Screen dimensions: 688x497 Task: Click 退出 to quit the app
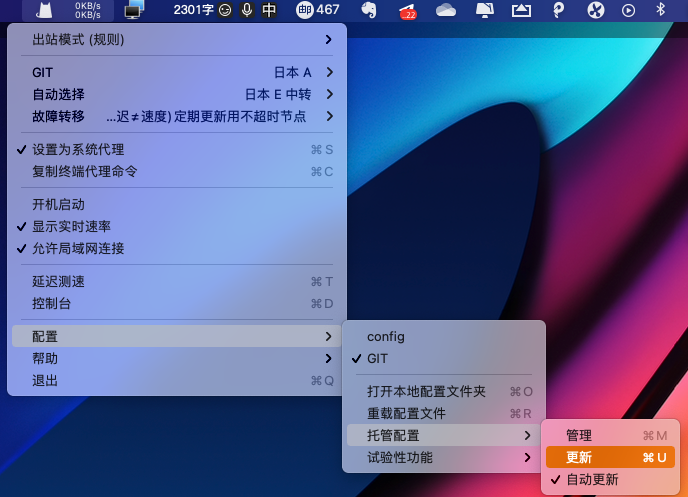(x=45, y=380)
